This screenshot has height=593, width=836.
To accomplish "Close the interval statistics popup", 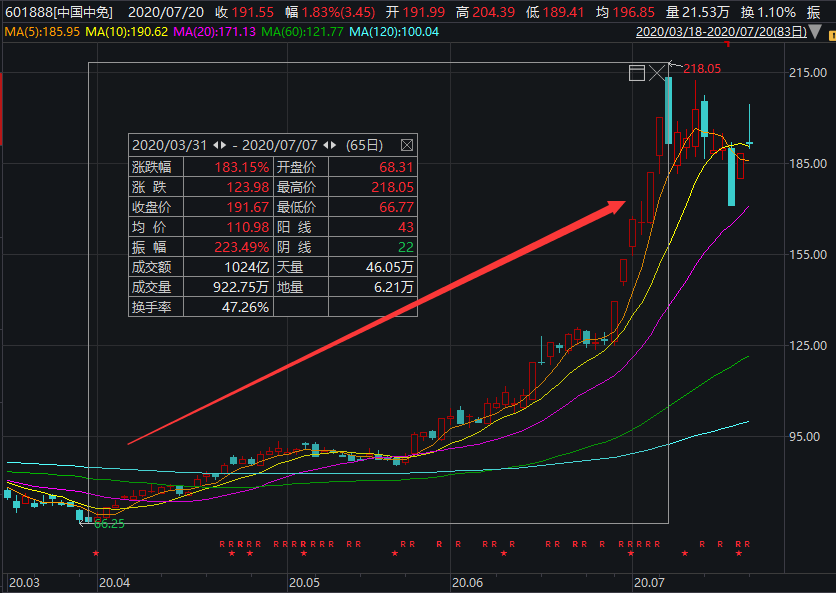I will (x=406, y=145).
